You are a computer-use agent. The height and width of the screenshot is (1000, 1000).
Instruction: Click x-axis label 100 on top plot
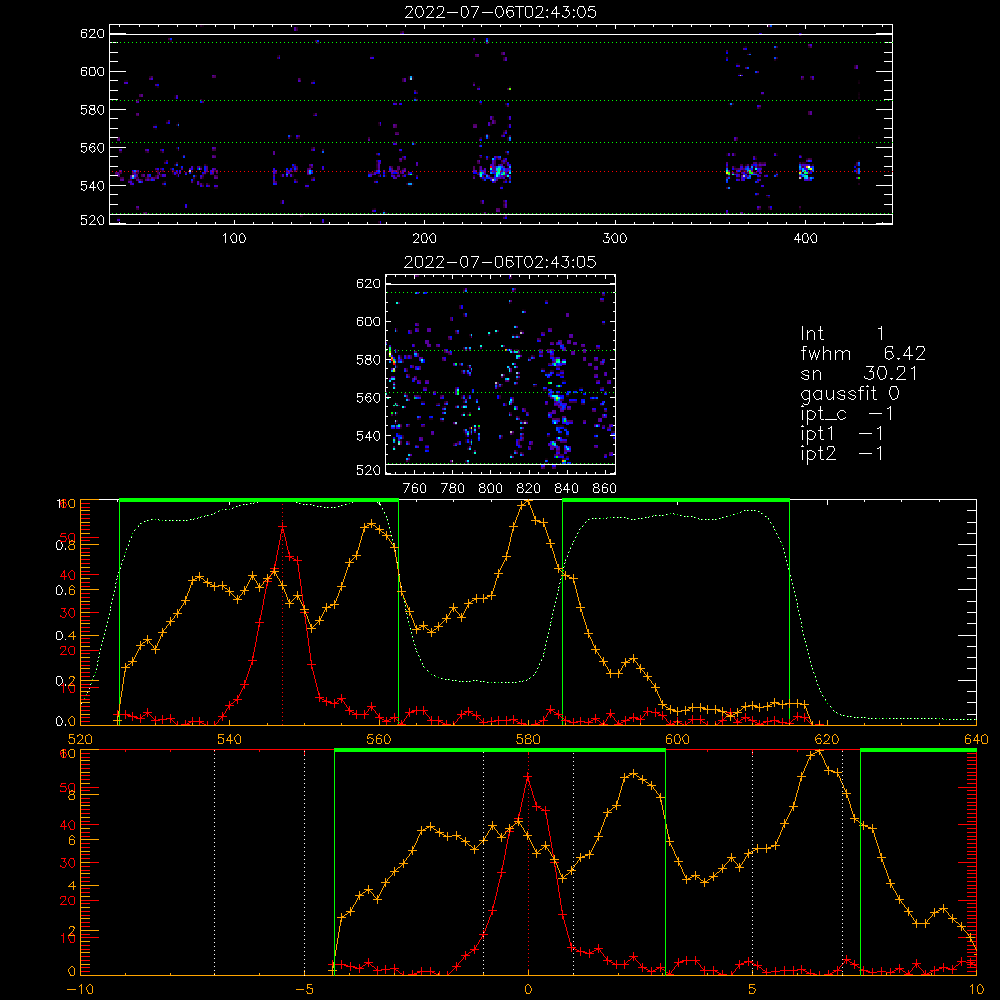pos(234,239)
